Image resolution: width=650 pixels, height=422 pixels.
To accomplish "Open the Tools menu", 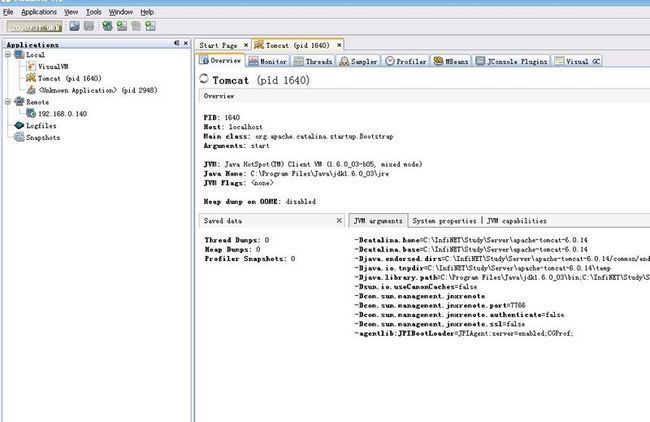I will [94, 12].
